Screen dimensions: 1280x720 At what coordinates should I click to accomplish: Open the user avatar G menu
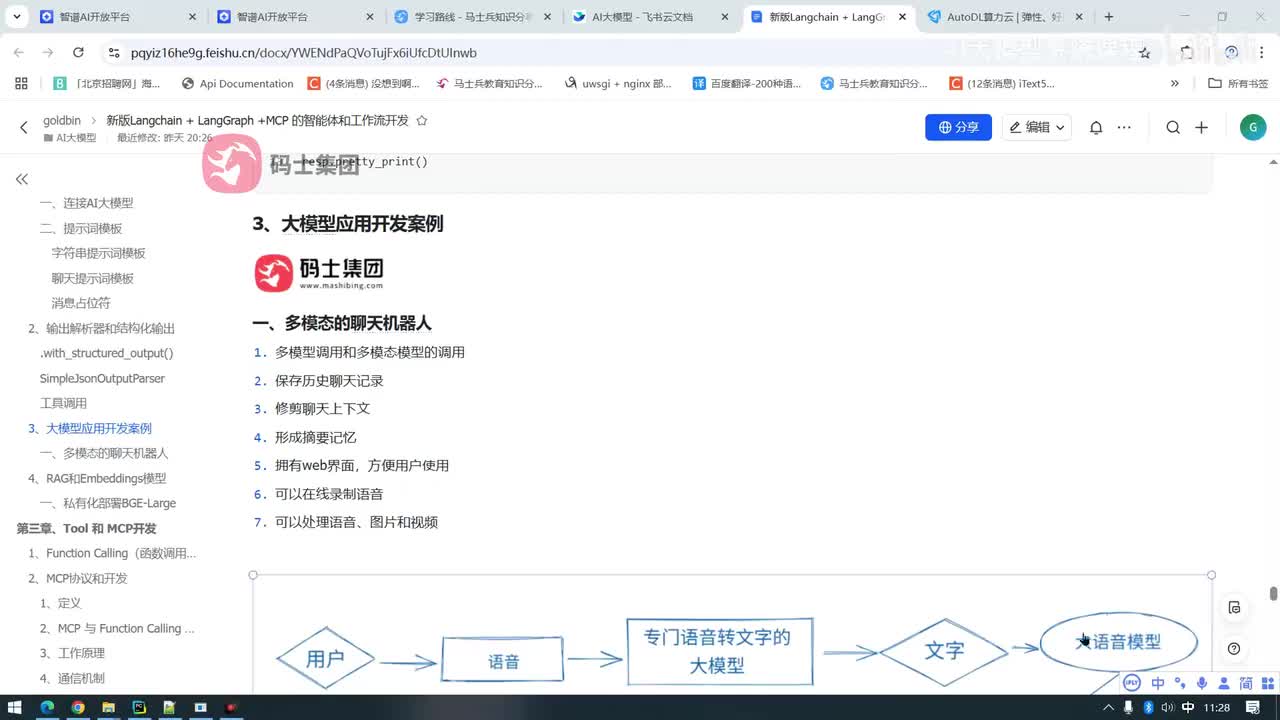tap(1252, 127)
